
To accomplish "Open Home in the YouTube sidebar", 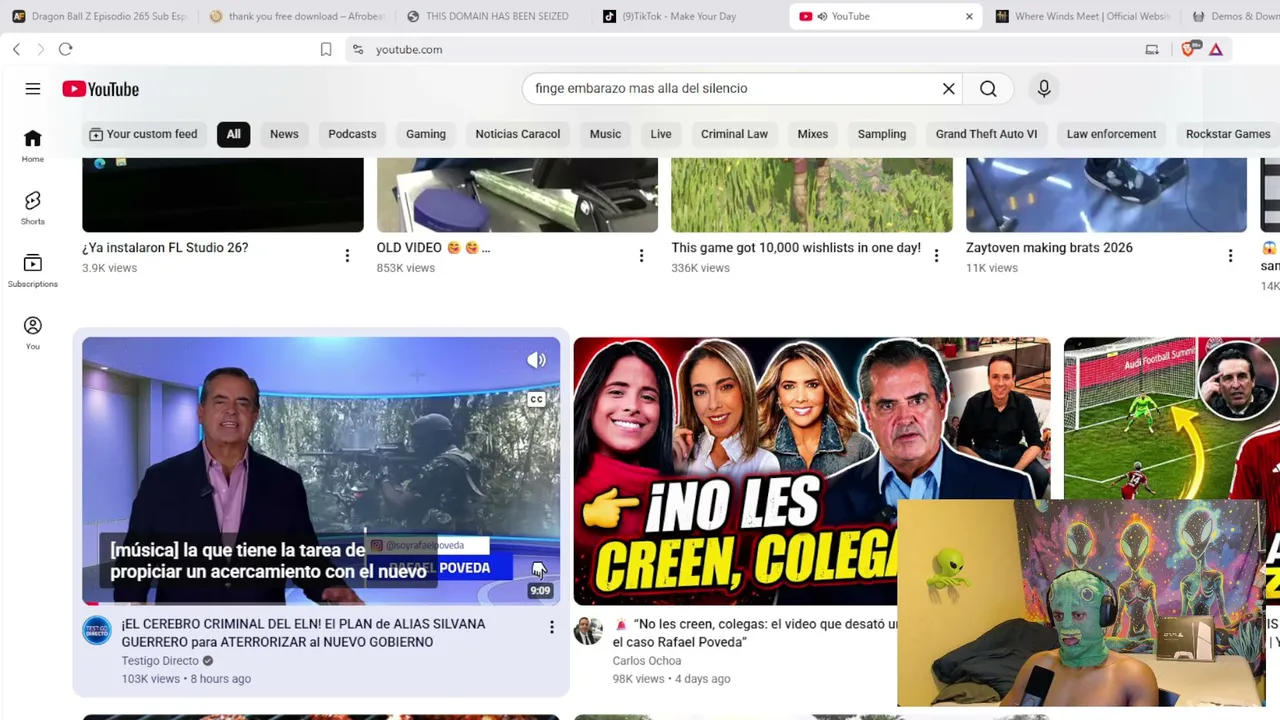I will [x=33, y=145].
